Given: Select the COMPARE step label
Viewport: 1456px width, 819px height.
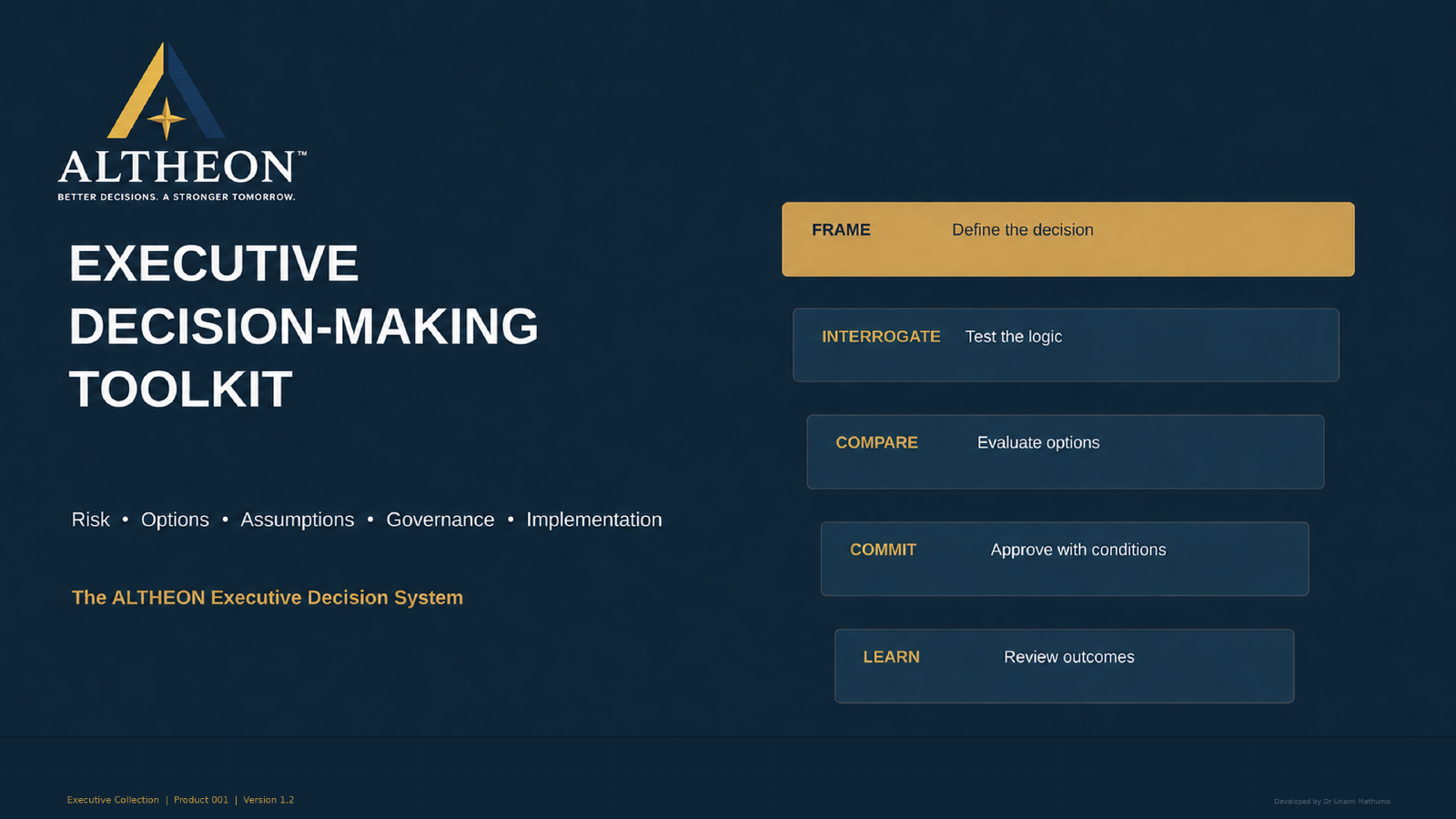Looking at the screenshot, I should pyautogui.click(x=877, y=443).
